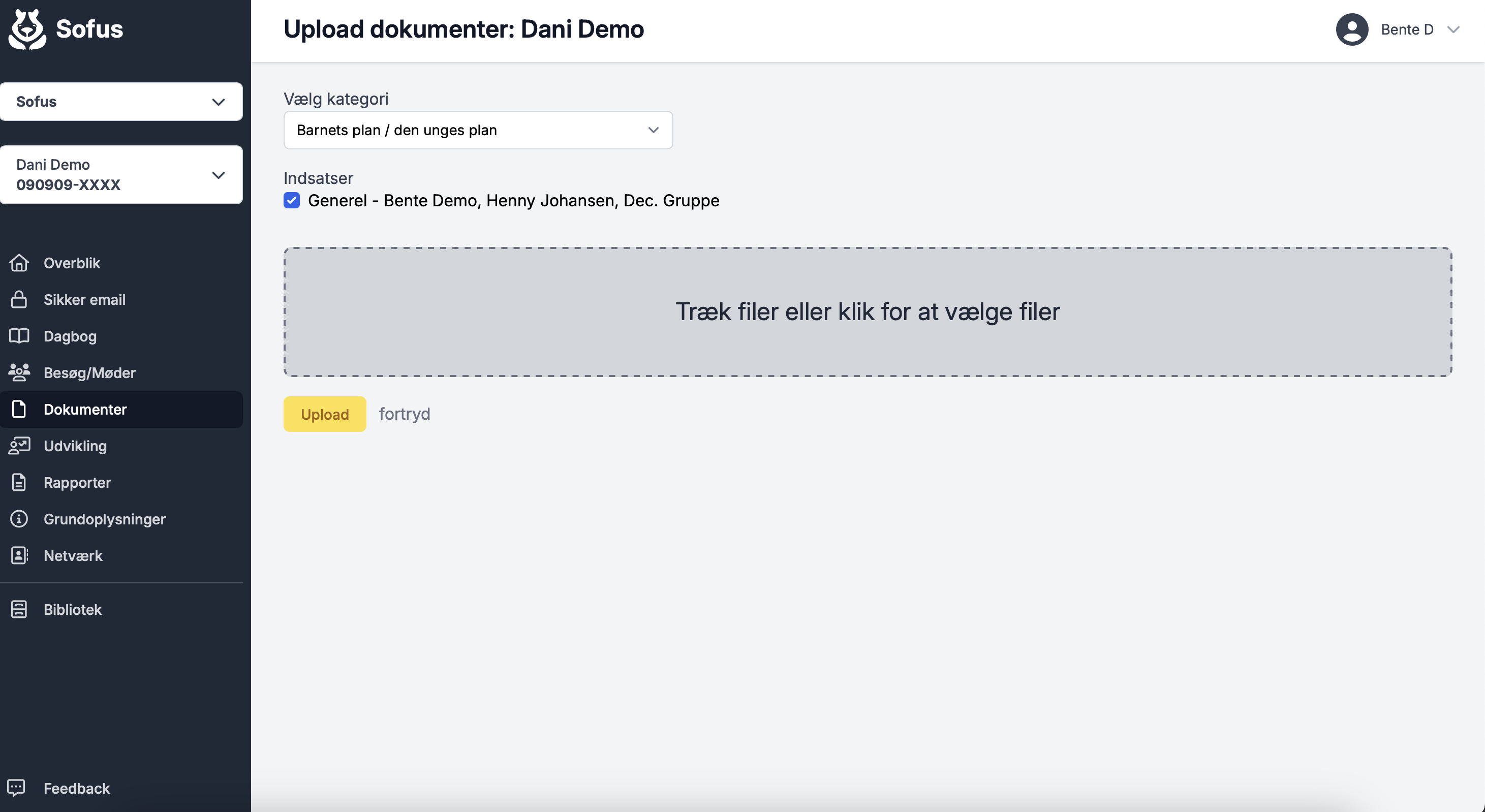Select the Dagbog open-book icon
1485x812 pixels.
tap(19, 336)
